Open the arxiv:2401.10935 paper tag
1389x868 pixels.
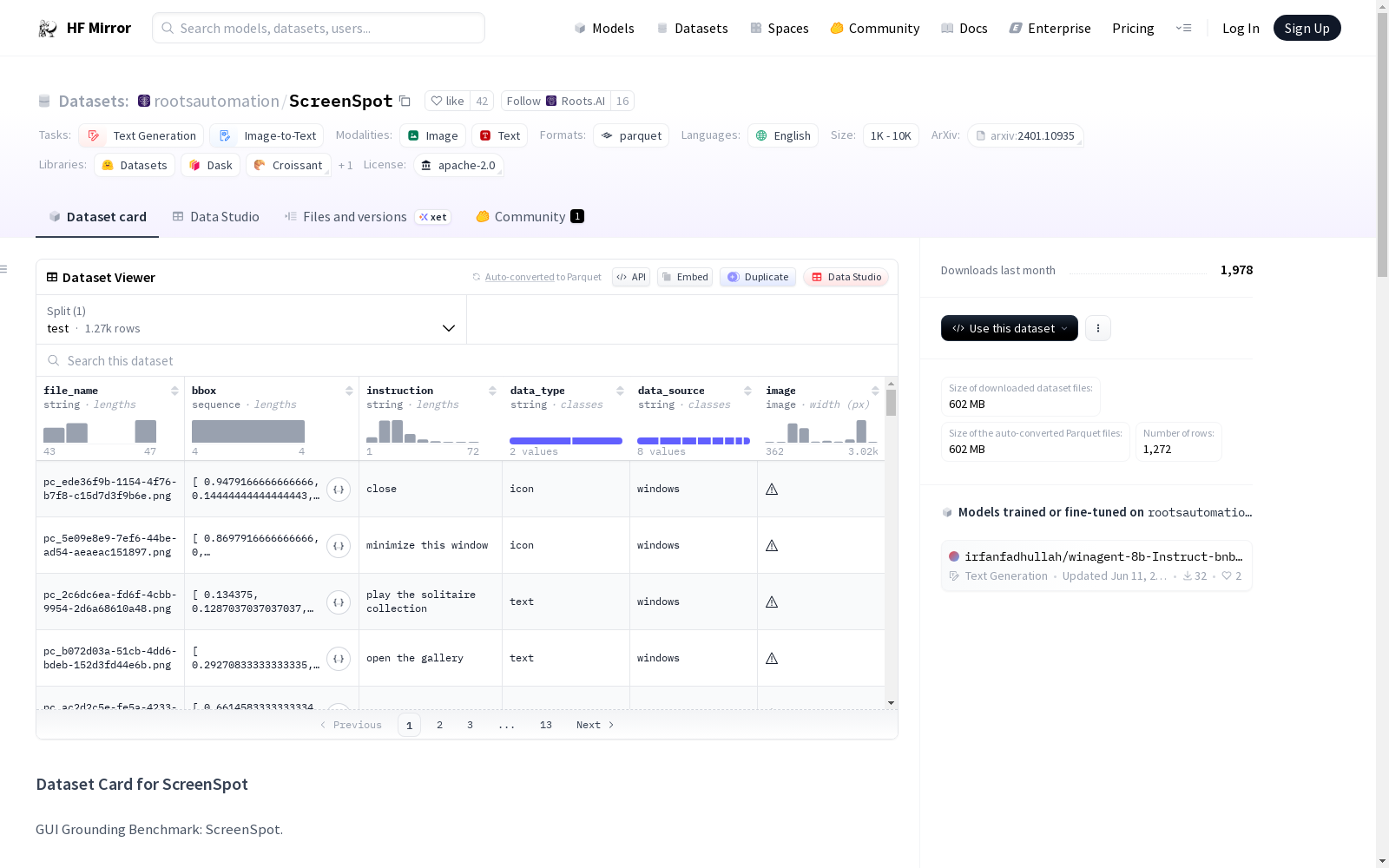(x=1025, y=135)
